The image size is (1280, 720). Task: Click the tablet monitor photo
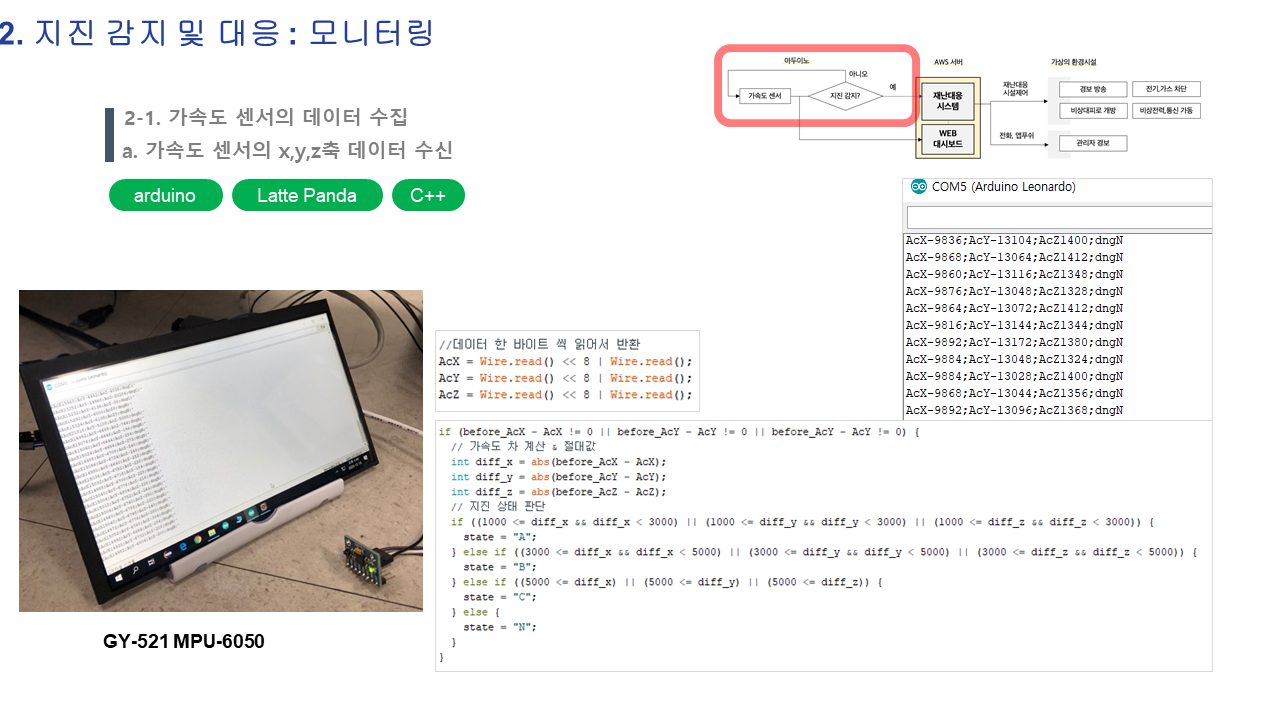220,450
